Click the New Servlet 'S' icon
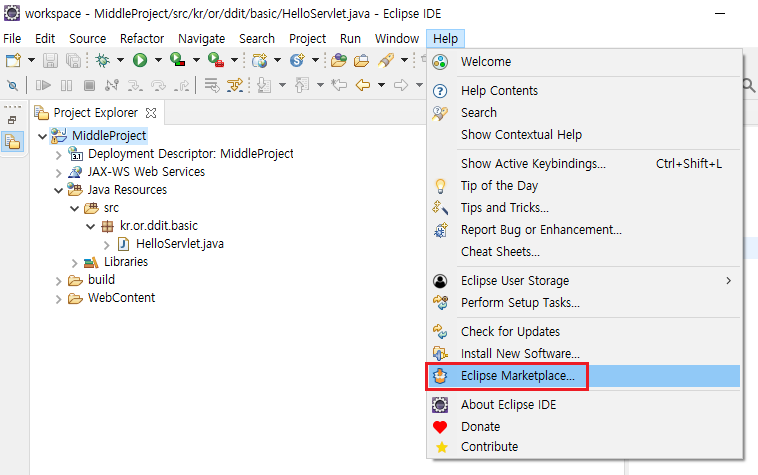This screenshot has width=758, height=475. (x=297, y=60)
